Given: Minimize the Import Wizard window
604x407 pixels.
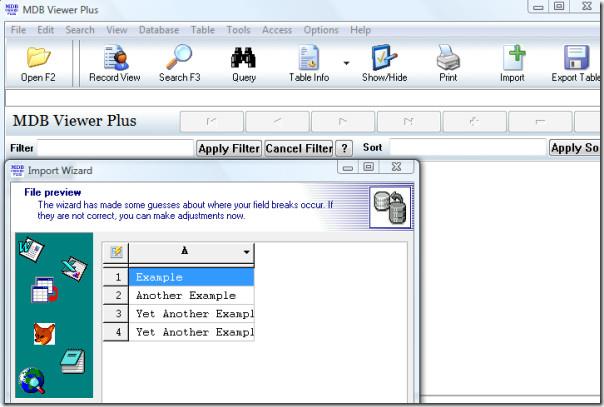Looking at the screenshot, I should [x=348, y=167].
